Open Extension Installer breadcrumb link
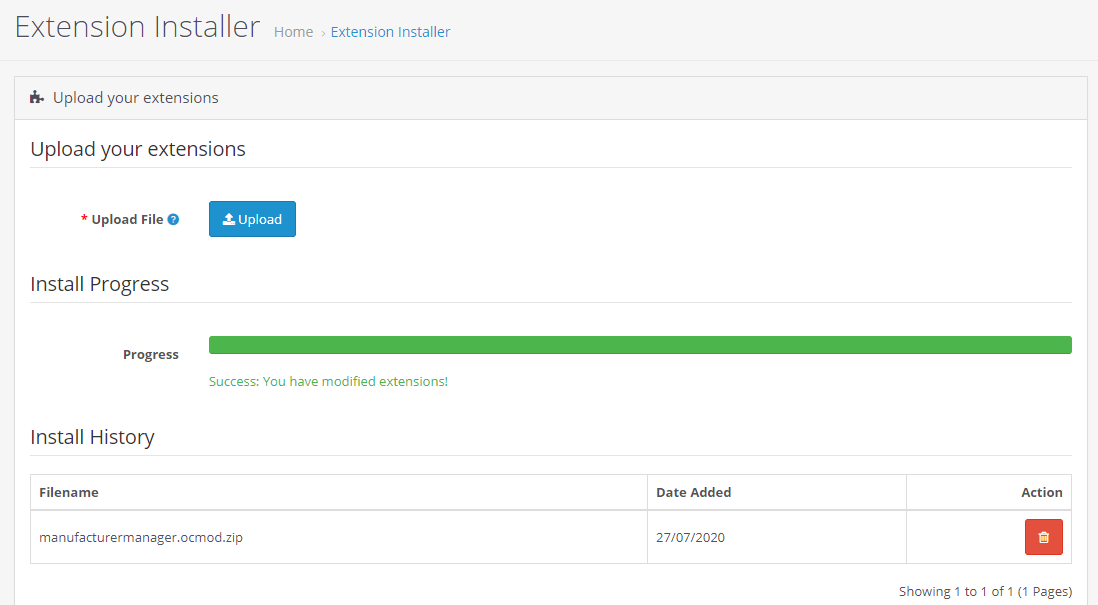The height and width of the screenshot is (605, 1098). coord(390,32)
